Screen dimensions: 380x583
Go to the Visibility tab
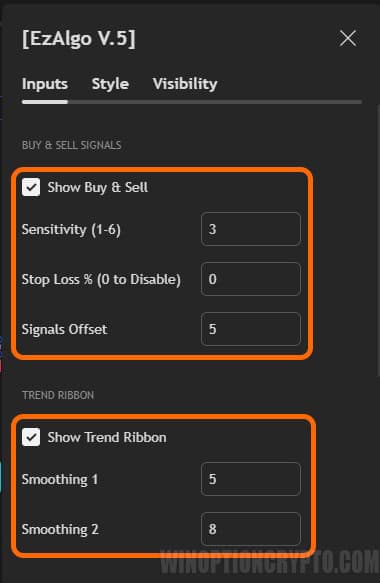click(185, 84)
